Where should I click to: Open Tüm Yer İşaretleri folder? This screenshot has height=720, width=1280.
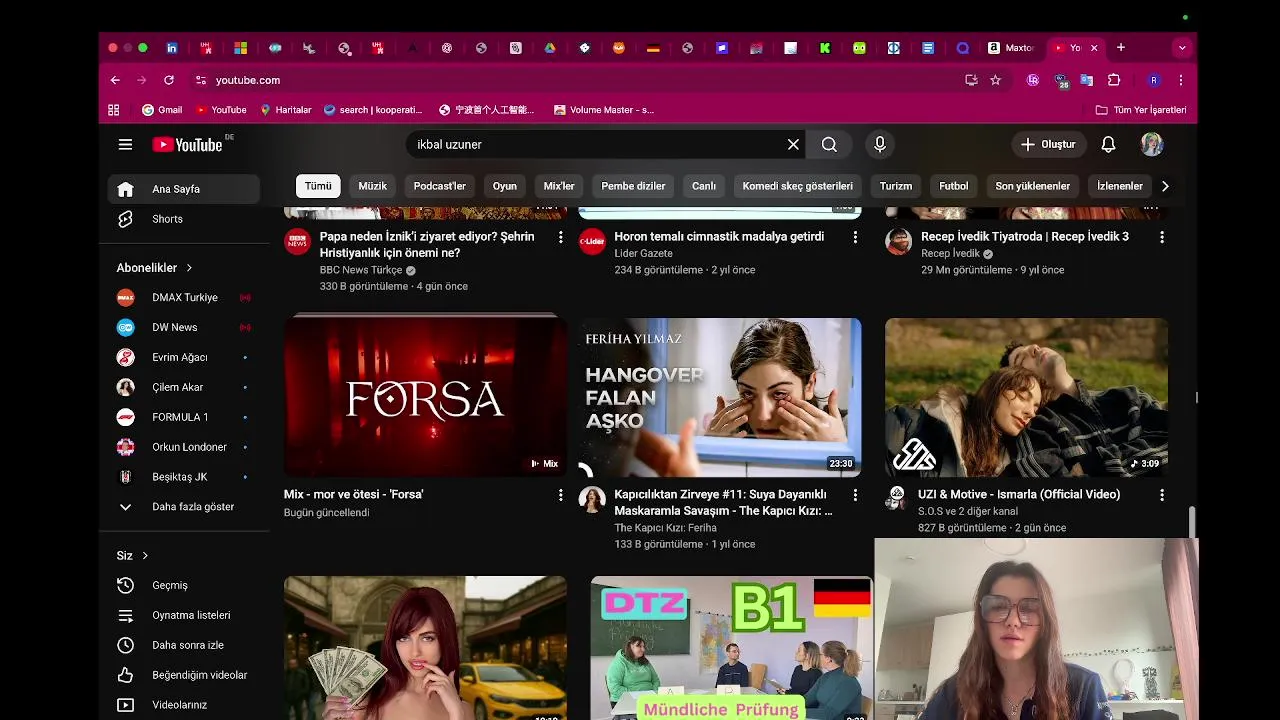tap(1141, 110)
